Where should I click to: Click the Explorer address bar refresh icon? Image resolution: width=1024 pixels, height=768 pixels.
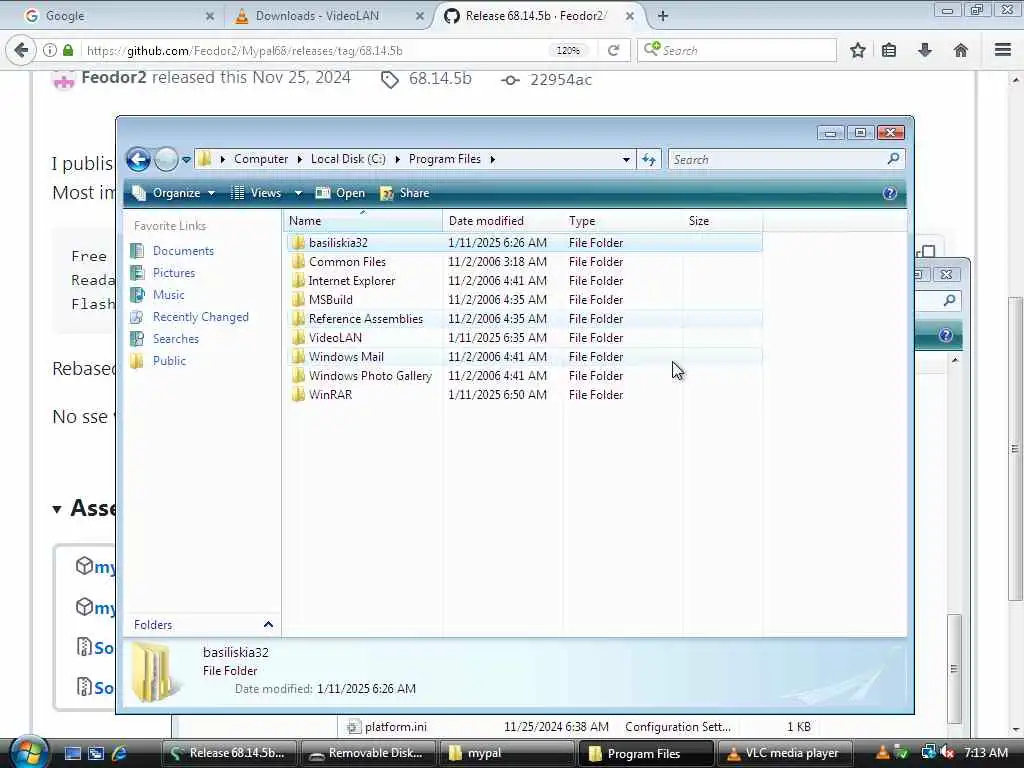coord(648,159)
